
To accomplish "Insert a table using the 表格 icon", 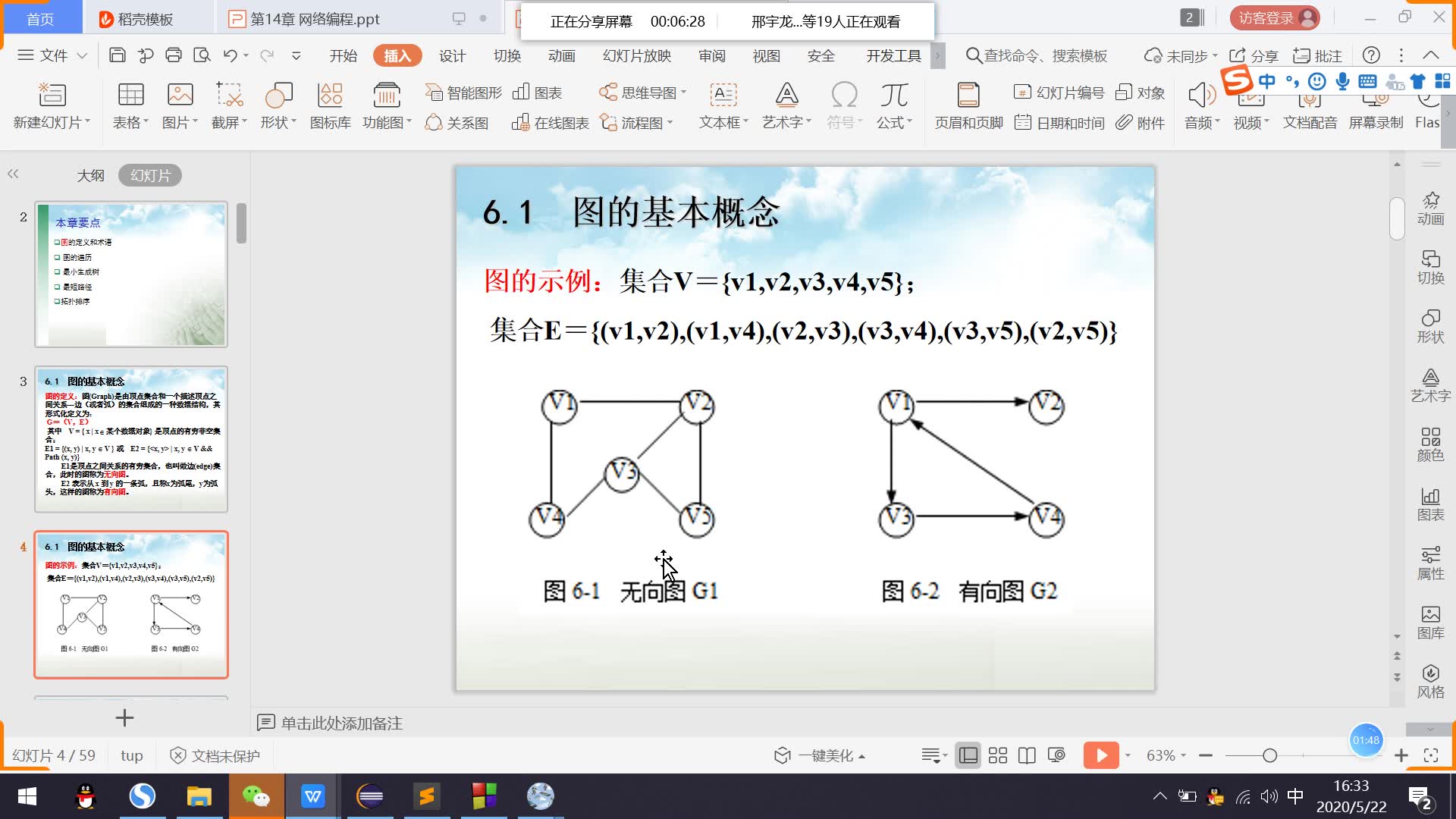I will click(x=130, y=96).
